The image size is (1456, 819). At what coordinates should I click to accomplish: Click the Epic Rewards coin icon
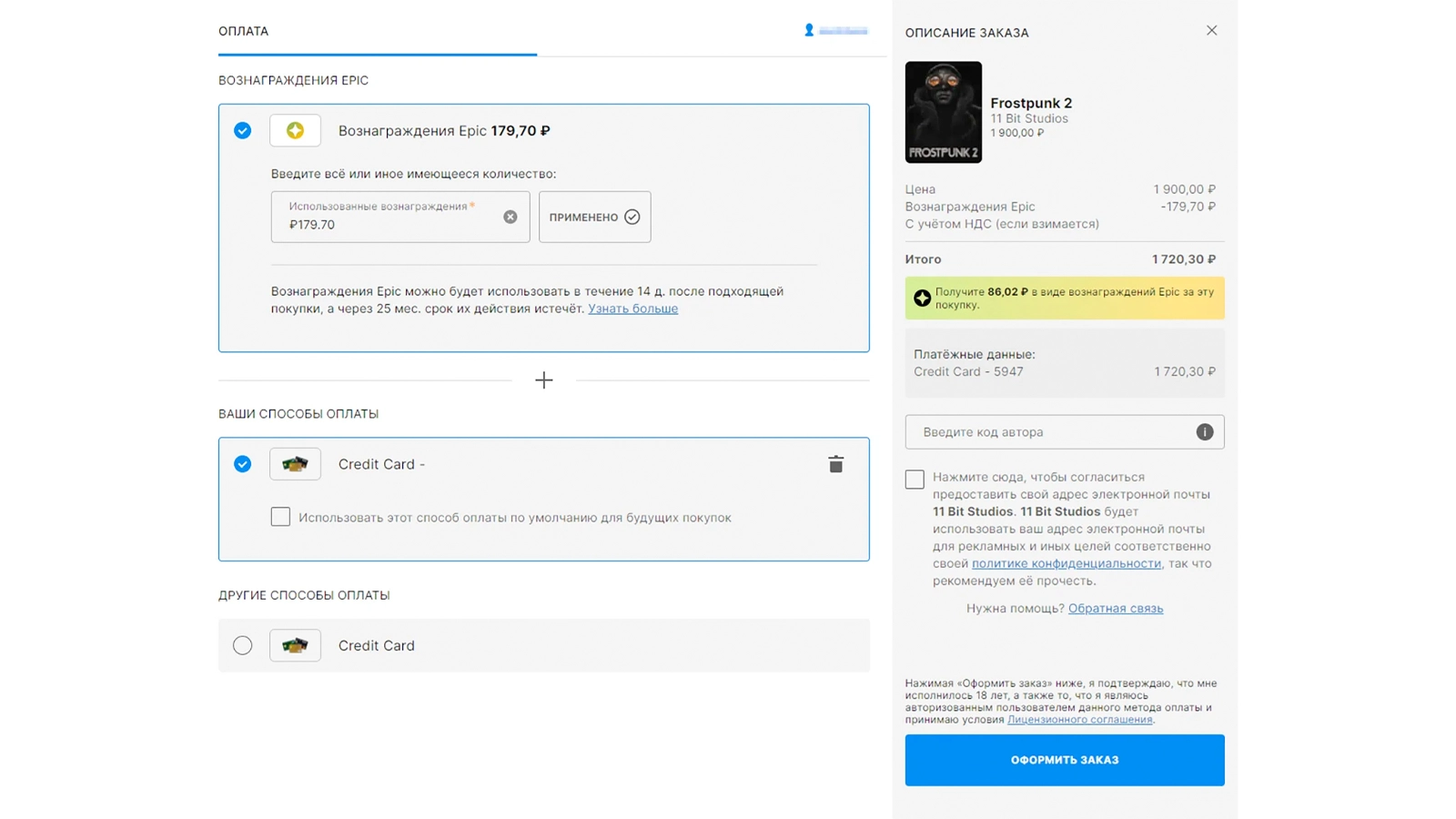coord(295,131)
